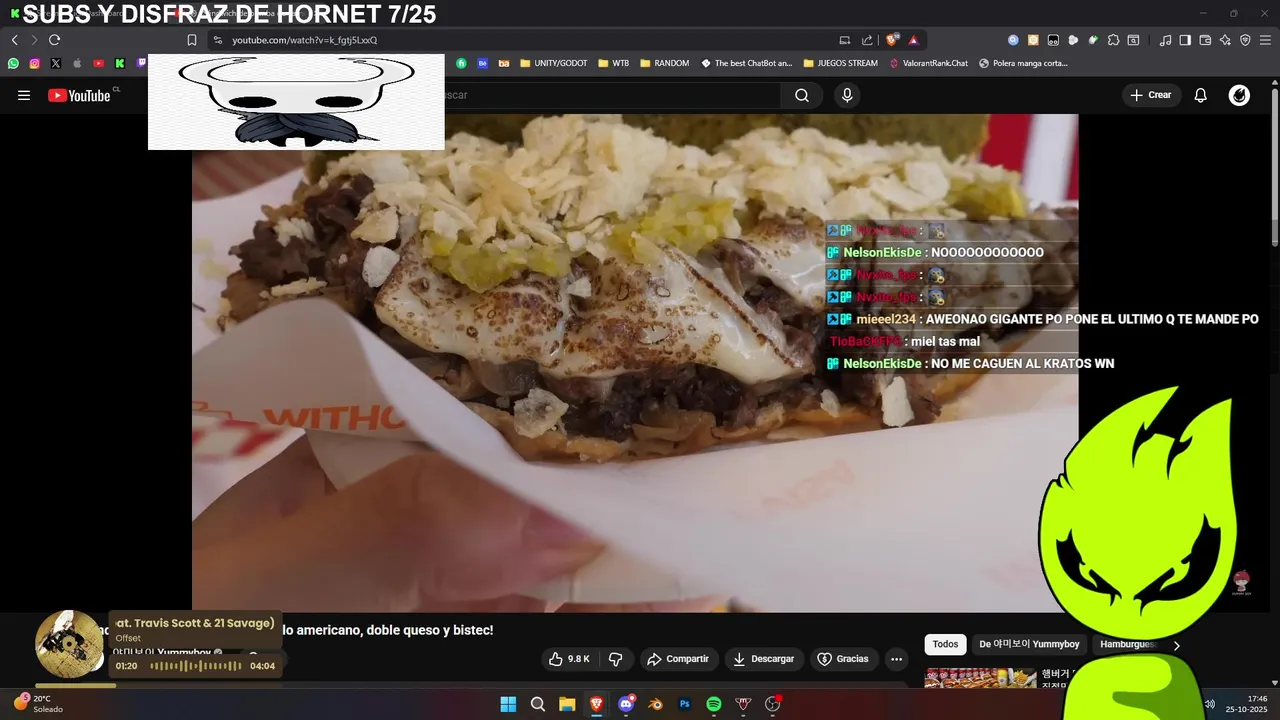Image resolution: width=1280 pixels, height=720 pixels.
Task: Click the Brave Rewards triangle icon
Action: [x=913, y=40]
